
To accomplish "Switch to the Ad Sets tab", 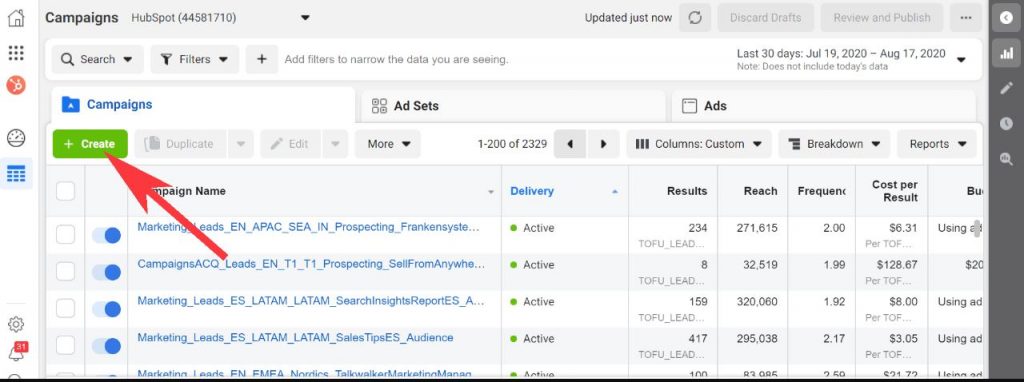I will (x=513, y=106).
